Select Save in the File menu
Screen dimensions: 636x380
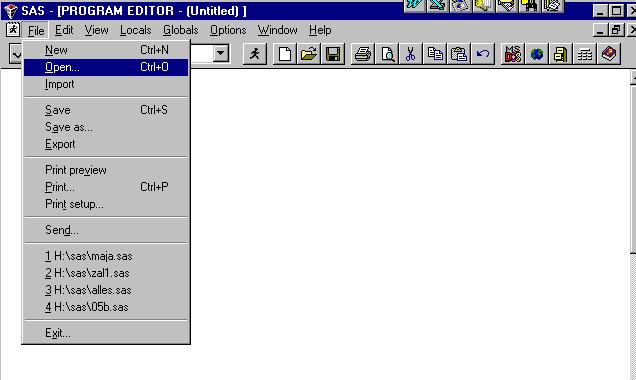click(106, 110)
